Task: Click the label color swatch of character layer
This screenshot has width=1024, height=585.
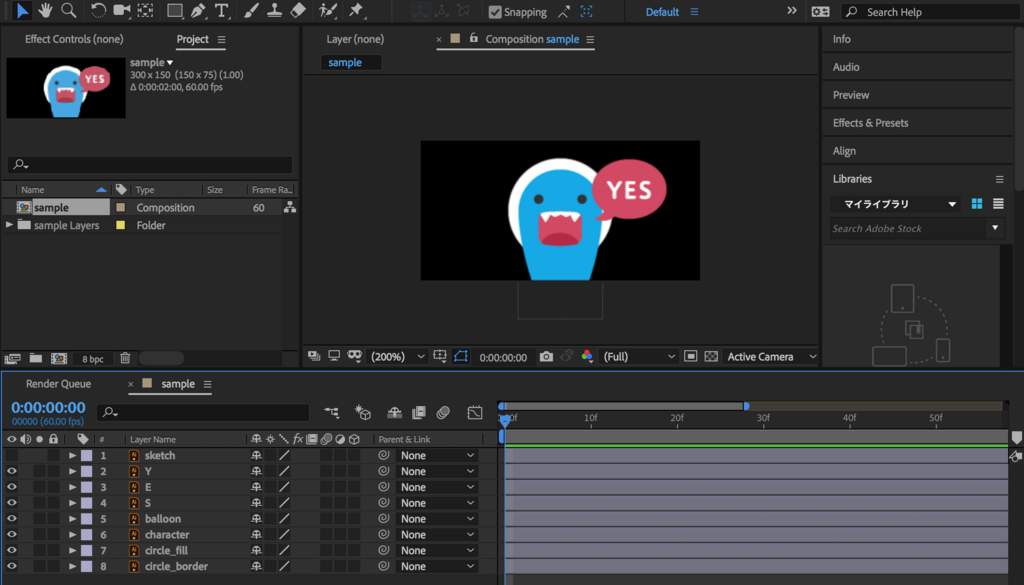Action: (86, 534)
